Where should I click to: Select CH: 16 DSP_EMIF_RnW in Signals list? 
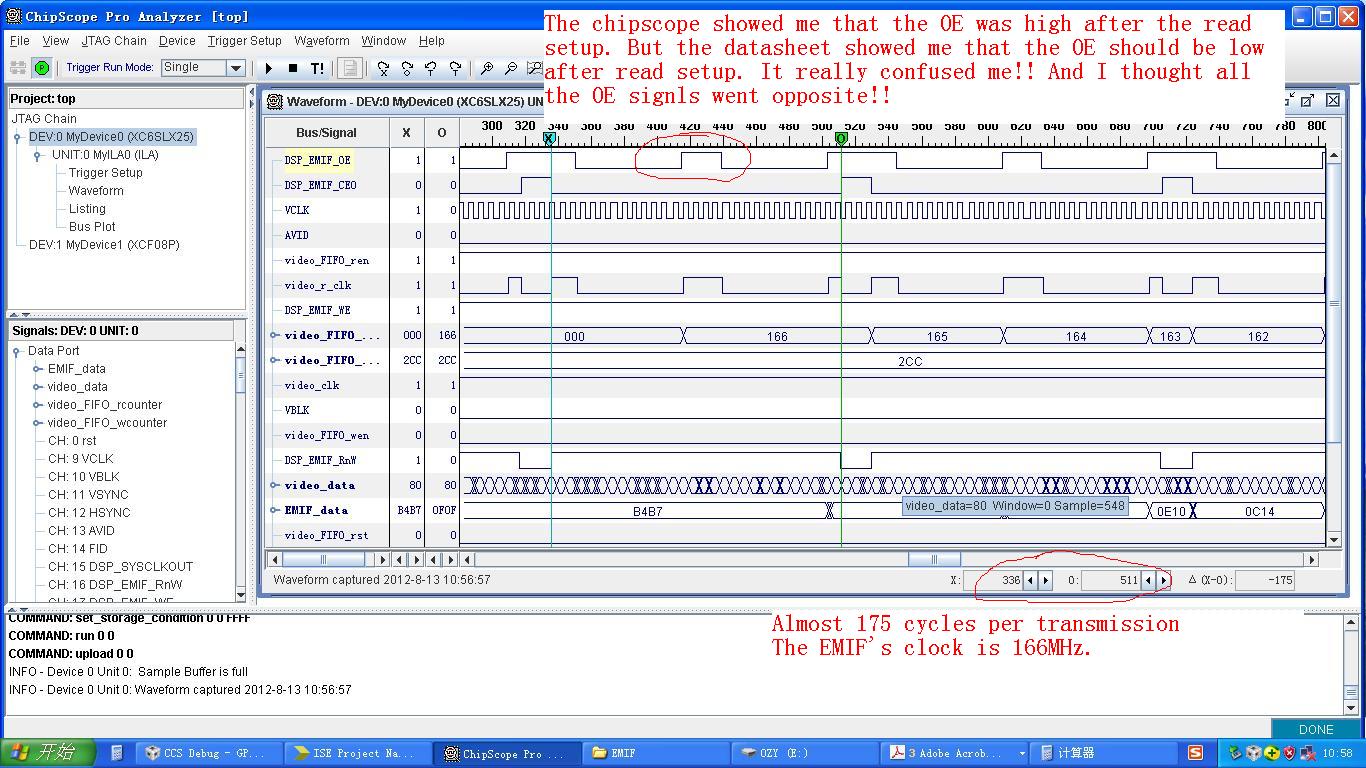click(x=115, y=585)
